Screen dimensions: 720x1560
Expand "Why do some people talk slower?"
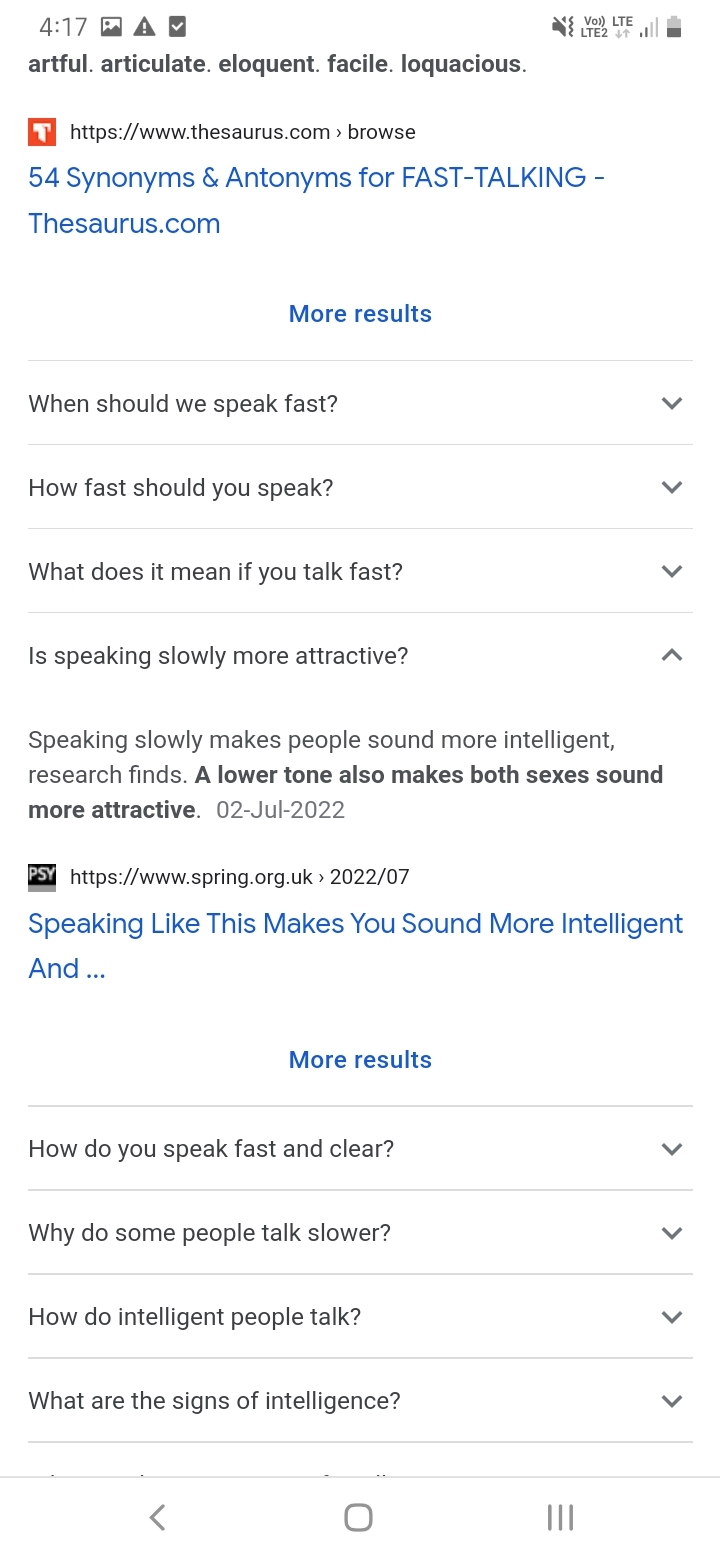coord(360,1232)
